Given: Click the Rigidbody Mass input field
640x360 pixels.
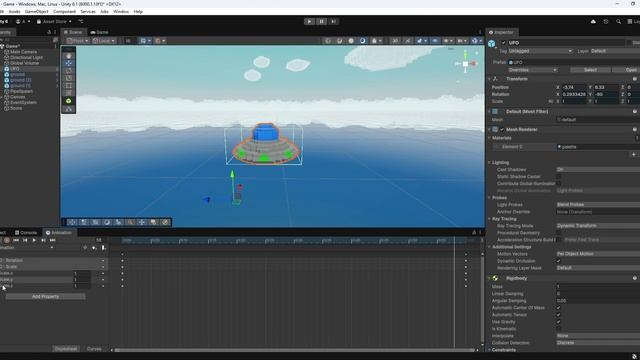Looking at the screenshot, I should point(598,287).
